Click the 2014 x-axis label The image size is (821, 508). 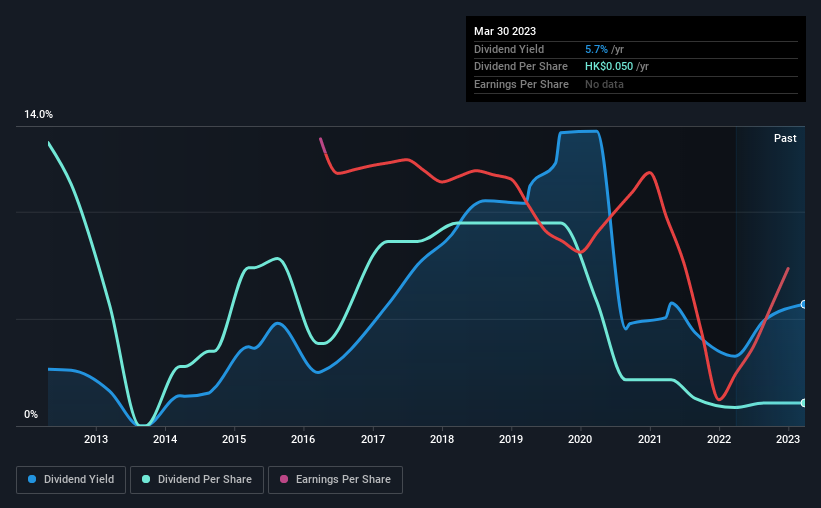point(165,439)
